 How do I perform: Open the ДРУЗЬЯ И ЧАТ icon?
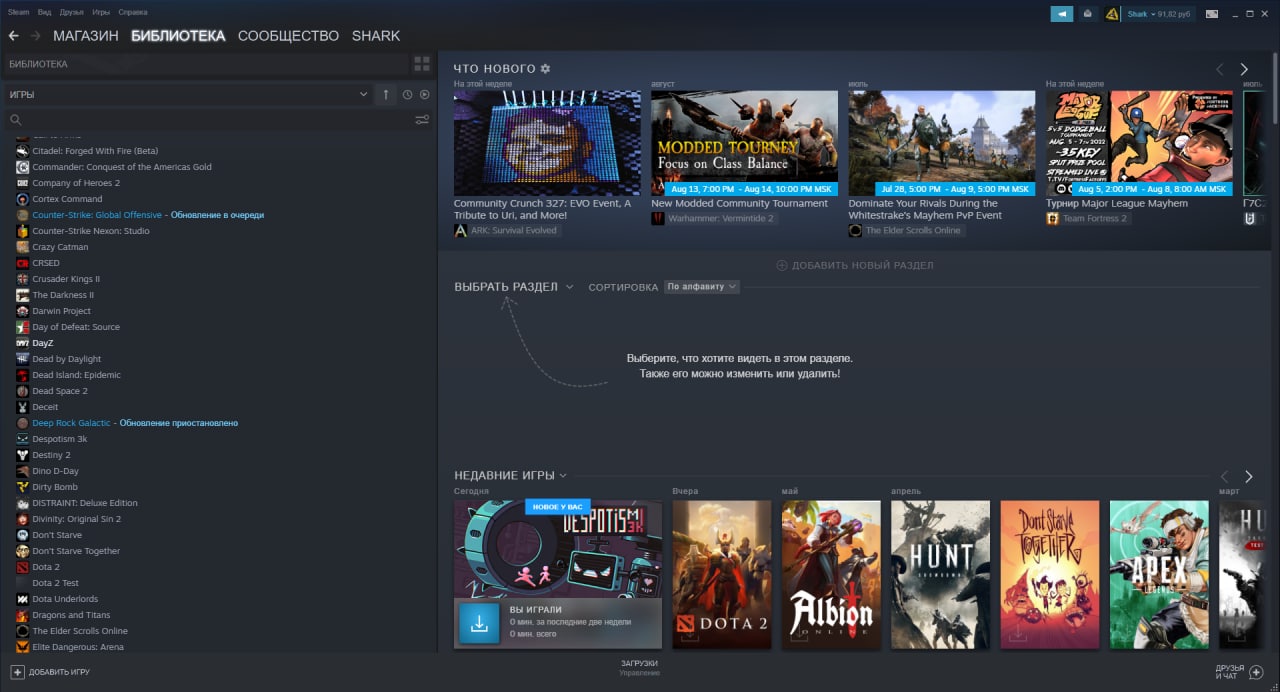point(1256,672)
